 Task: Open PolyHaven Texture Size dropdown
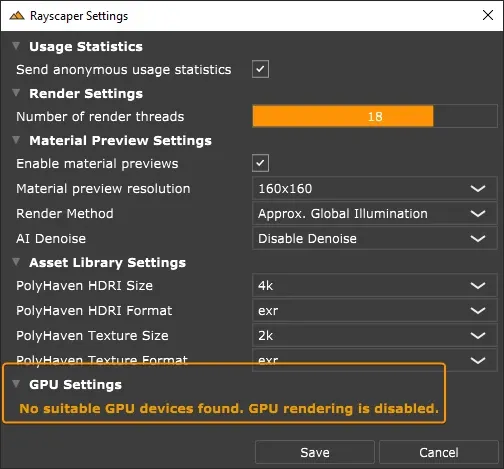[x=375, y=336]
